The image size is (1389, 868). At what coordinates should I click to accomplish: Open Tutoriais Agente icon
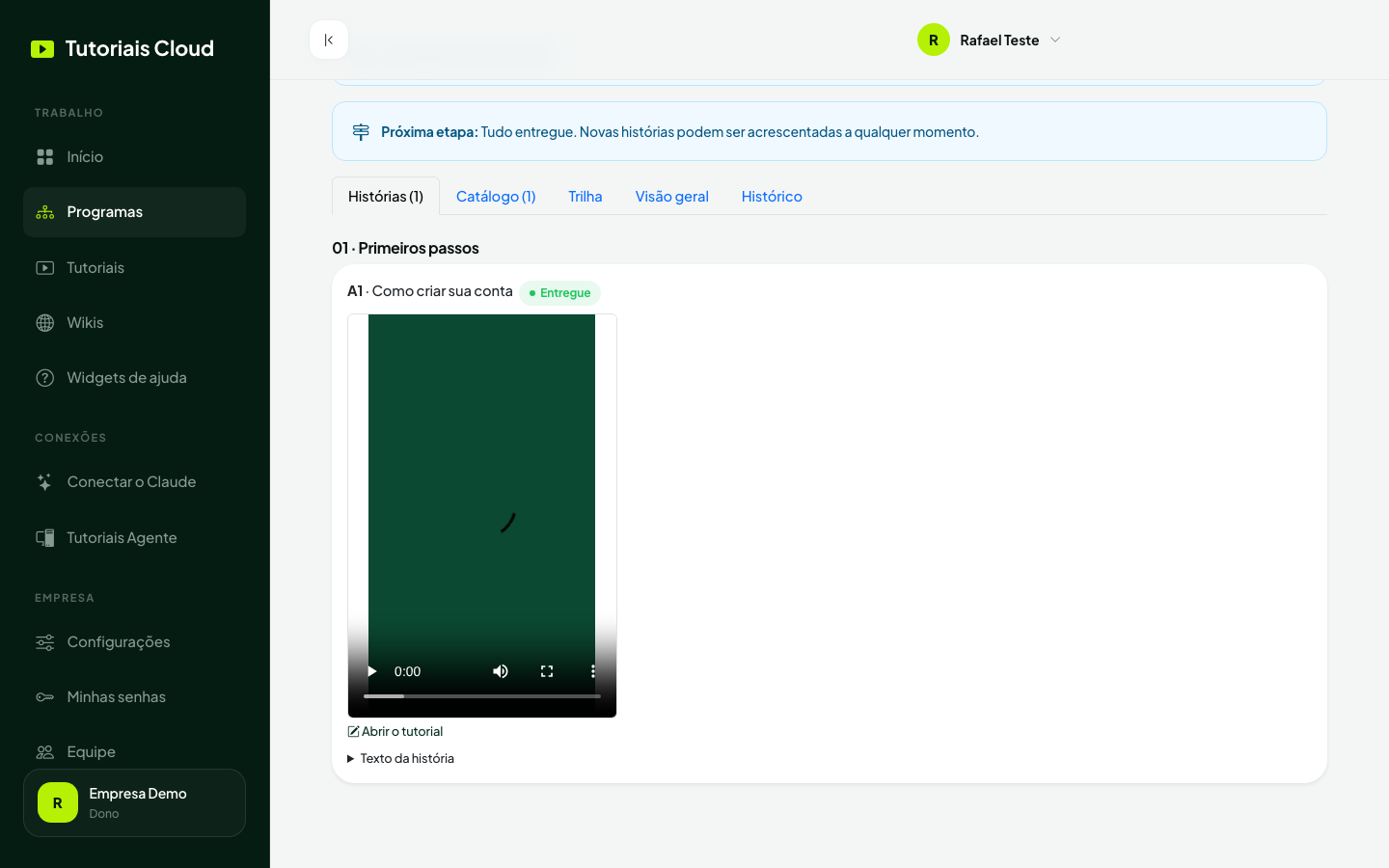(x=45, y=538)
